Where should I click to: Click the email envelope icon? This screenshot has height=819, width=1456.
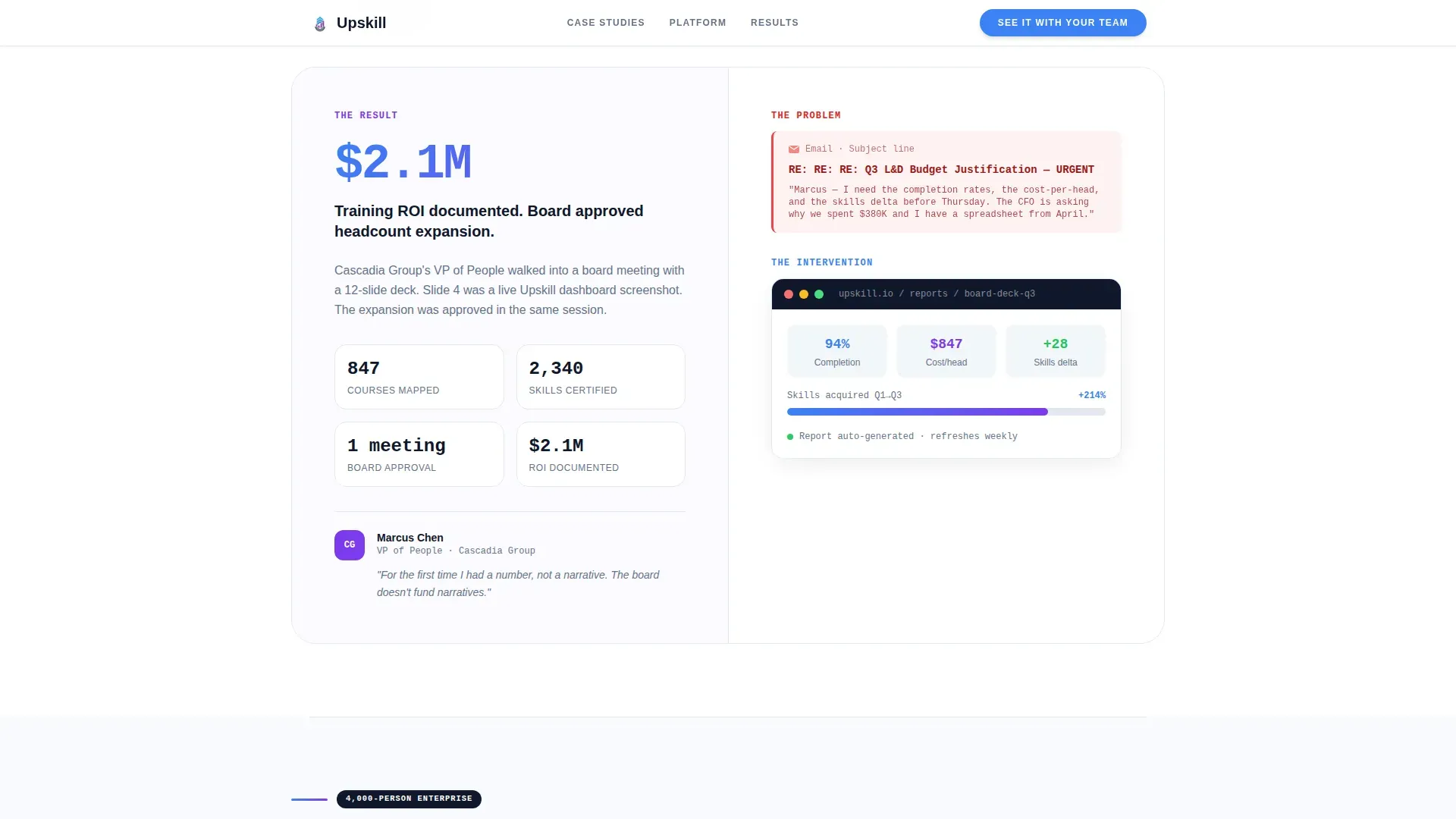tap(793, 149)
